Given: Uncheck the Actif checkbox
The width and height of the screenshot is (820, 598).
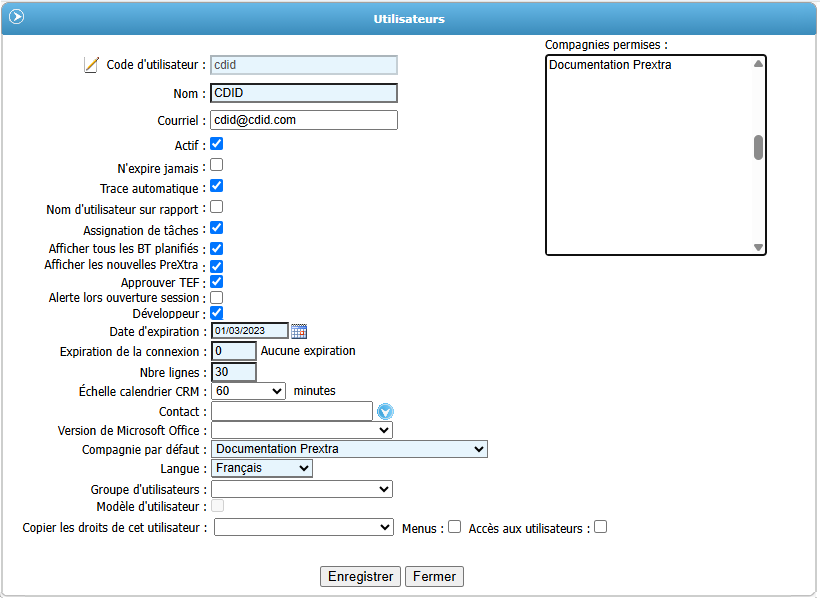Looking at the screenshot, I should coord(216,144).
